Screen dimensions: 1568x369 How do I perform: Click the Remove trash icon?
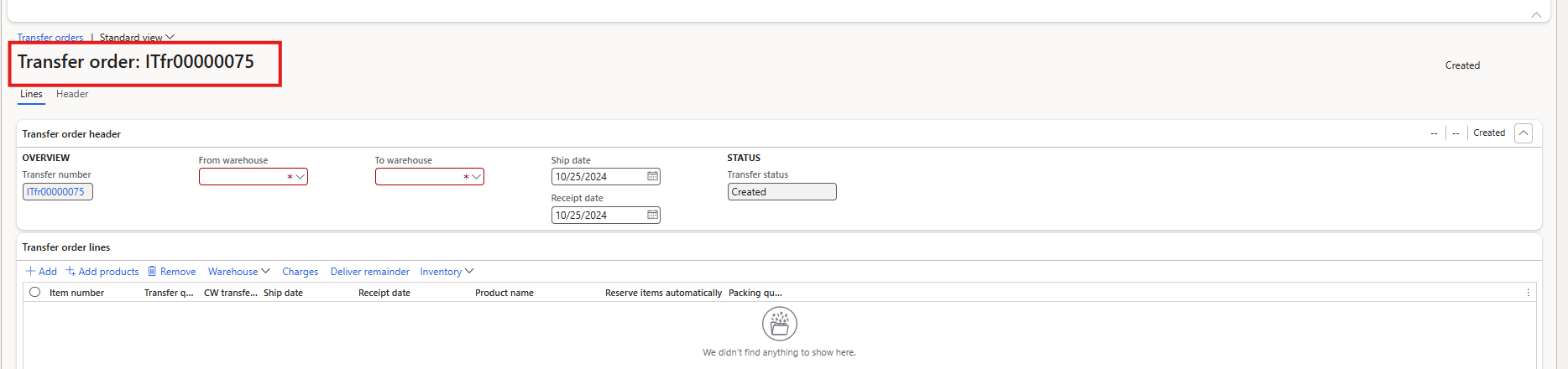pos(152,272)
